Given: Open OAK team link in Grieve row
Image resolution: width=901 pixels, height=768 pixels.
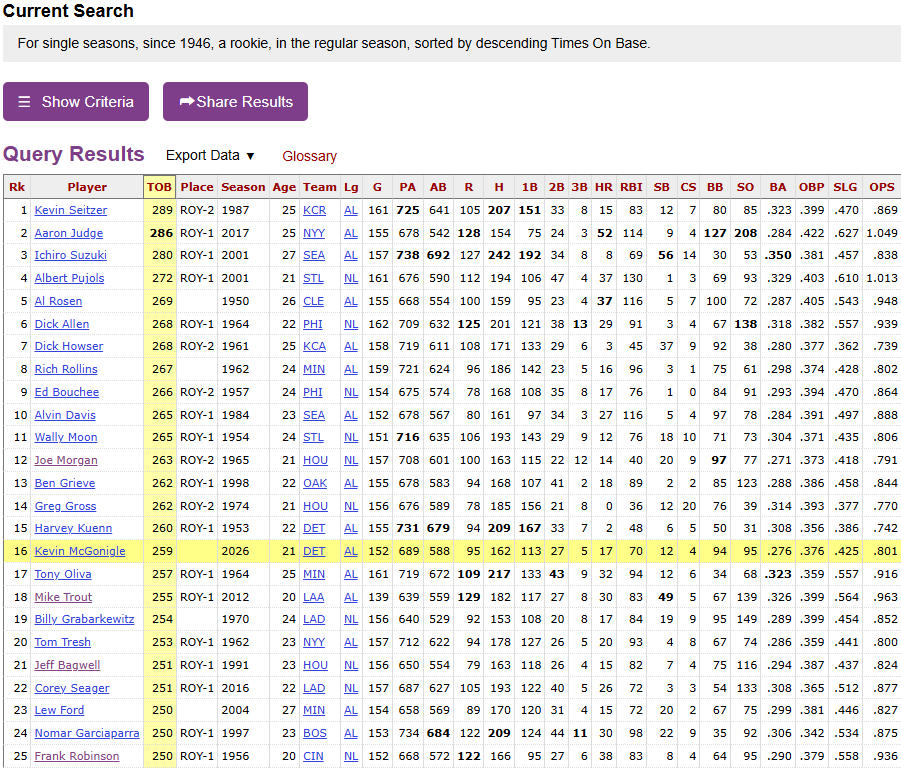Looking at the screenshot, I should point(315,483).
